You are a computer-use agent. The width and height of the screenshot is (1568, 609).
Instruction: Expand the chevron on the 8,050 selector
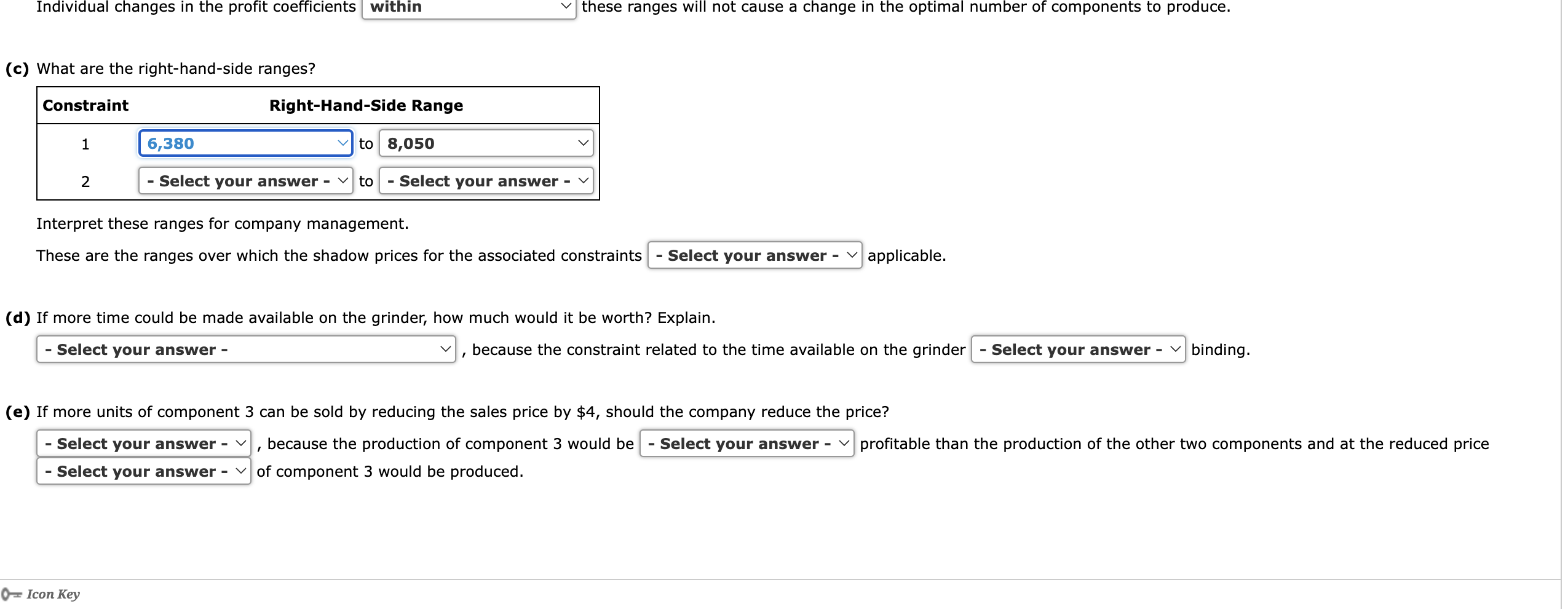tap(582, 143)
